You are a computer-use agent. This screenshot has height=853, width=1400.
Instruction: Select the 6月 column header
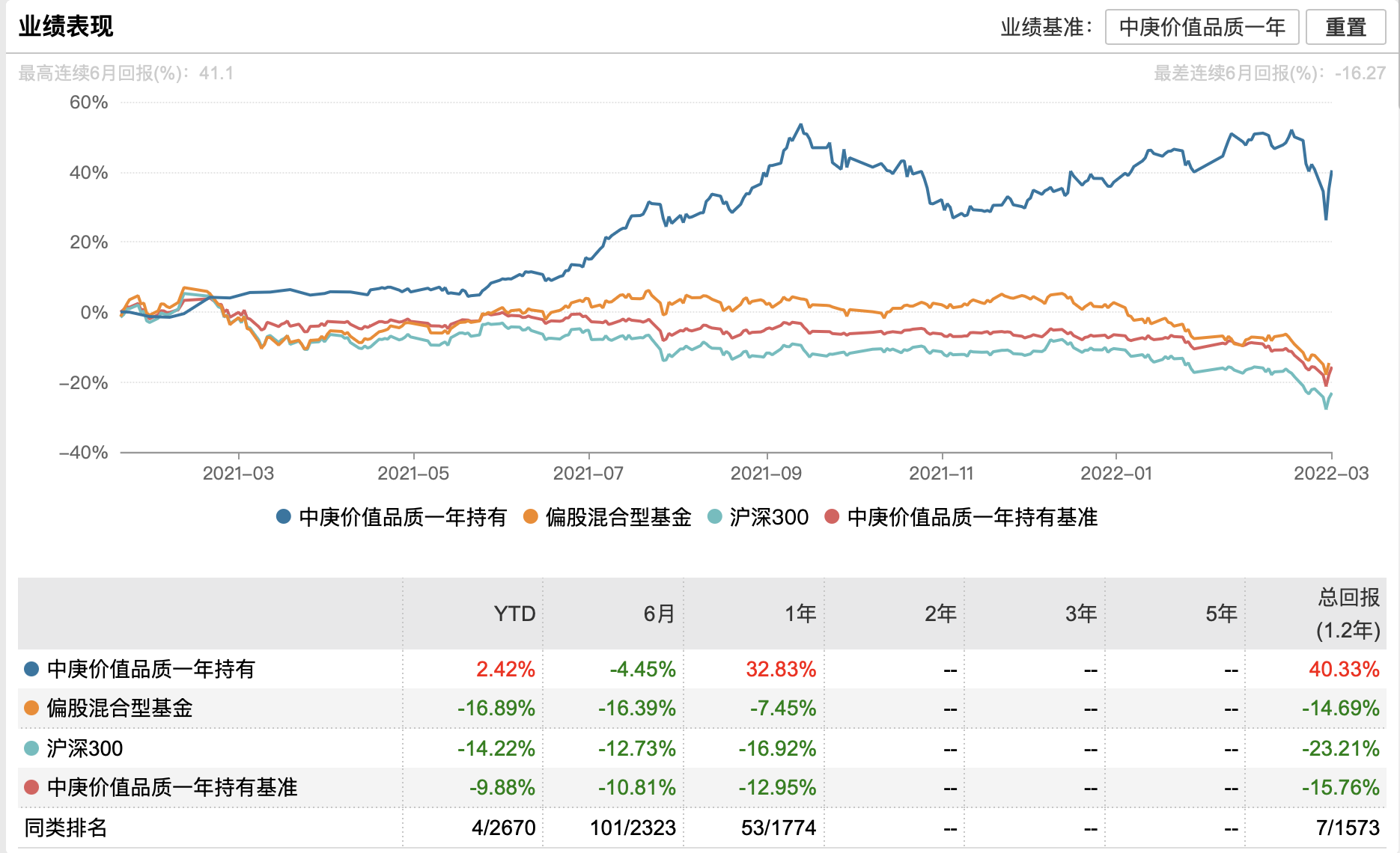(x=659, y=614)
